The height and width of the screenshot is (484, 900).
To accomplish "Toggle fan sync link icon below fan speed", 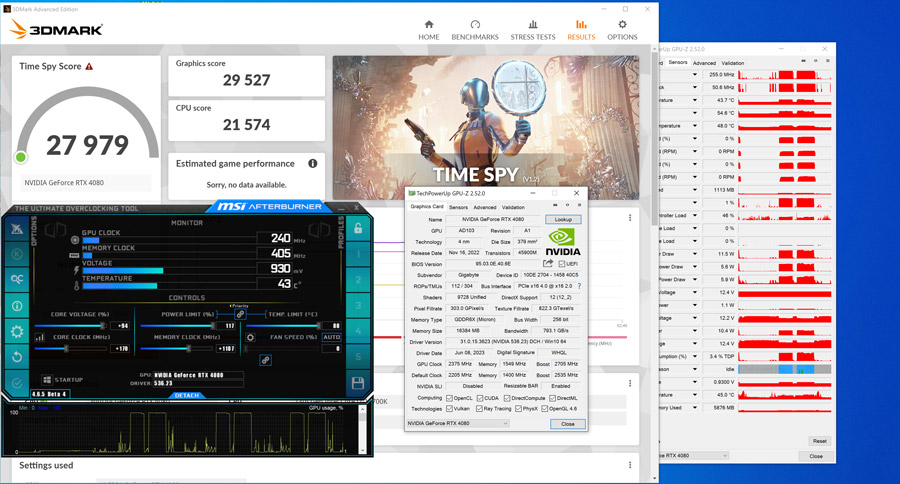I will pyautogui.click(x=265, y=360).
